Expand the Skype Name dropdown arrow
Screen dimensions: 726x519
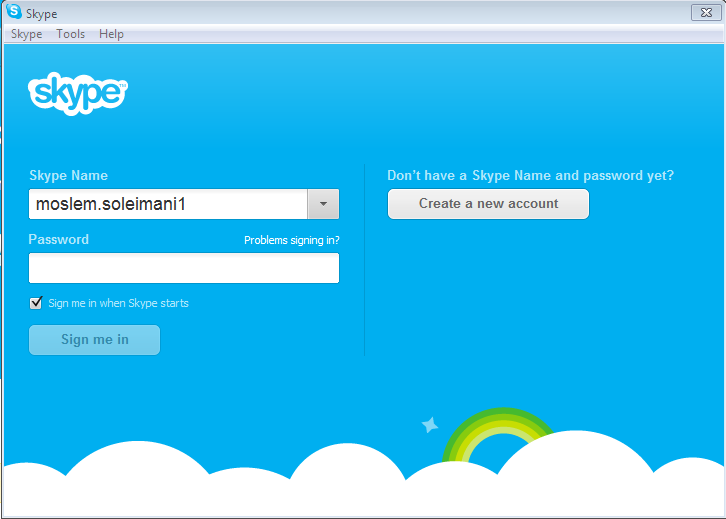[x=323, y=204]
